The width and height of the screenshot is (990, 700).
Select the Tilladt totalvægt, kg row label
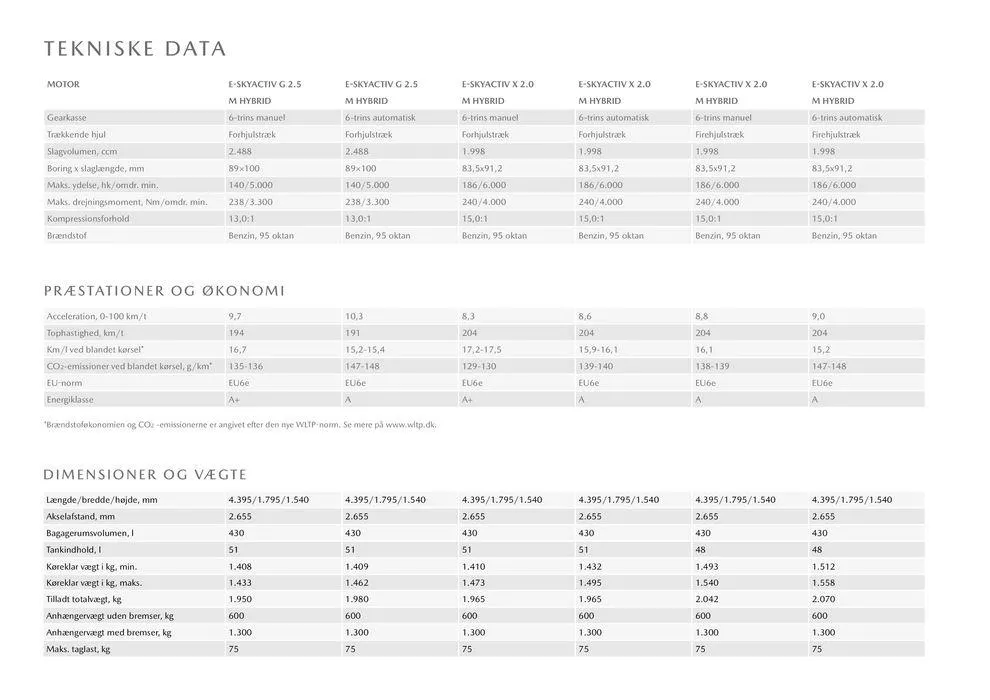point(84,599)
